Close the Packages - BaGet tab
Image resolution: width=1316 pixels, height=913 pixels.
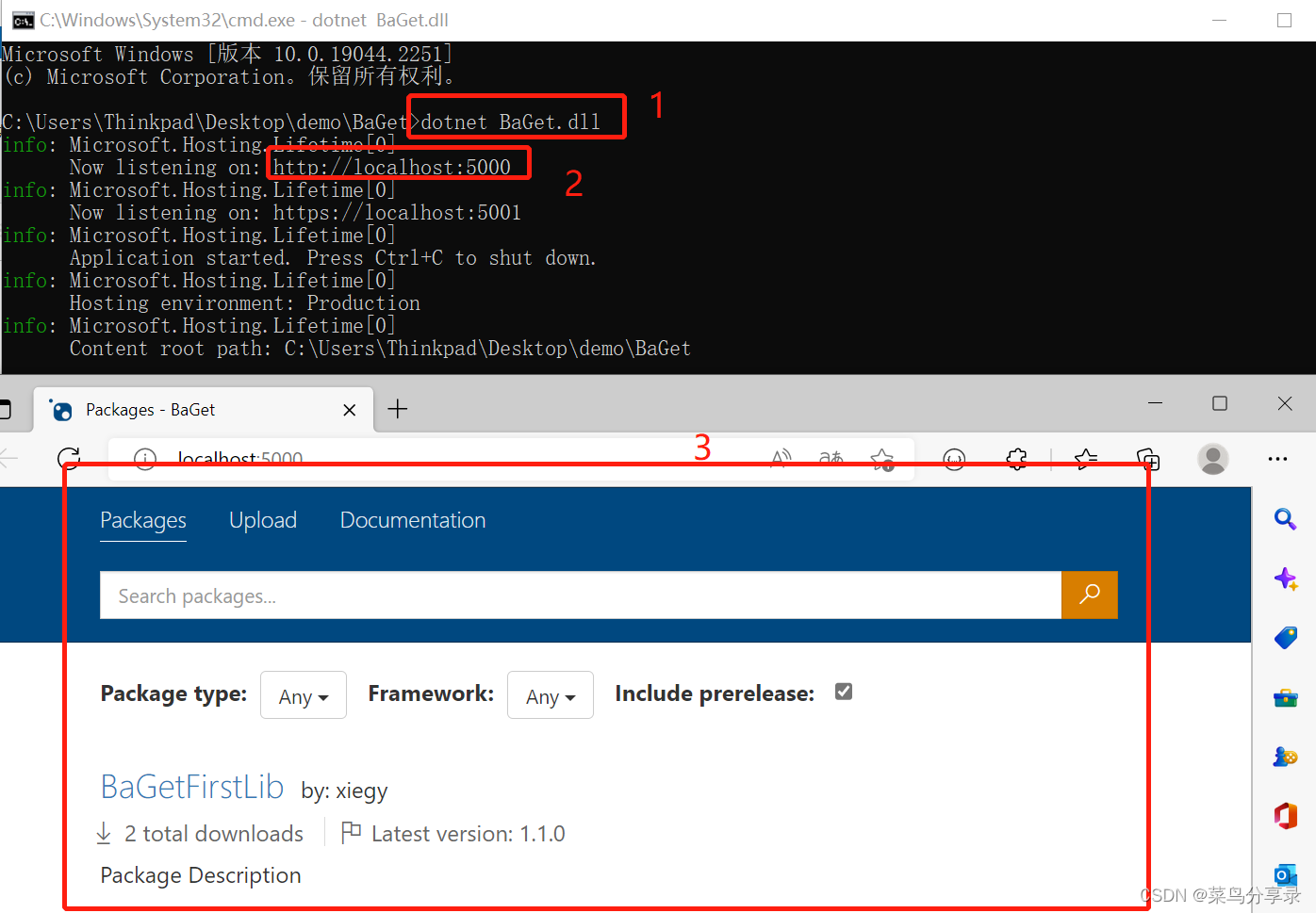click(350, 410)
